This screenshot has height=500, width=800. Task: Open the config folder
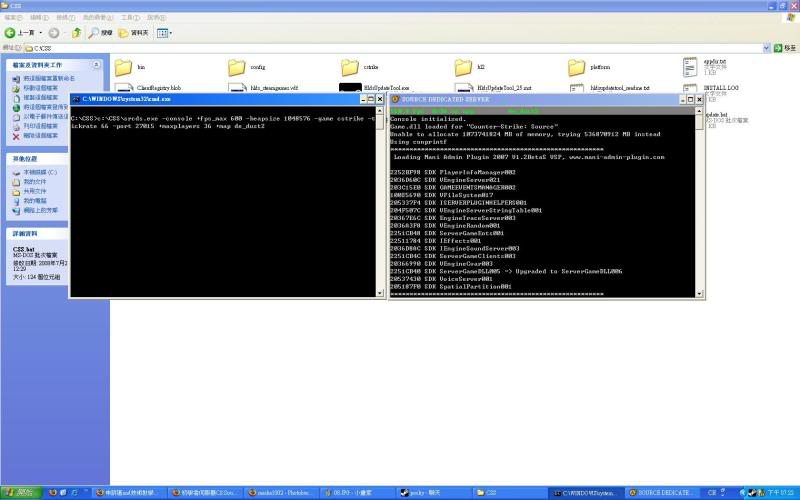click(237, 68)
